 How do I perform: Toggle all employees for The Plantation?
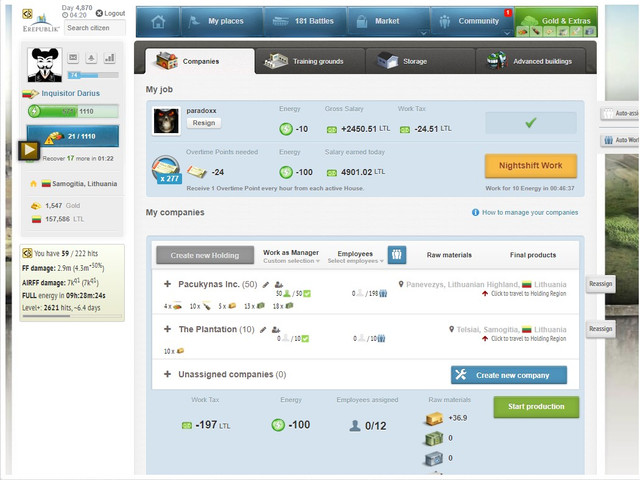click(381, 338)
